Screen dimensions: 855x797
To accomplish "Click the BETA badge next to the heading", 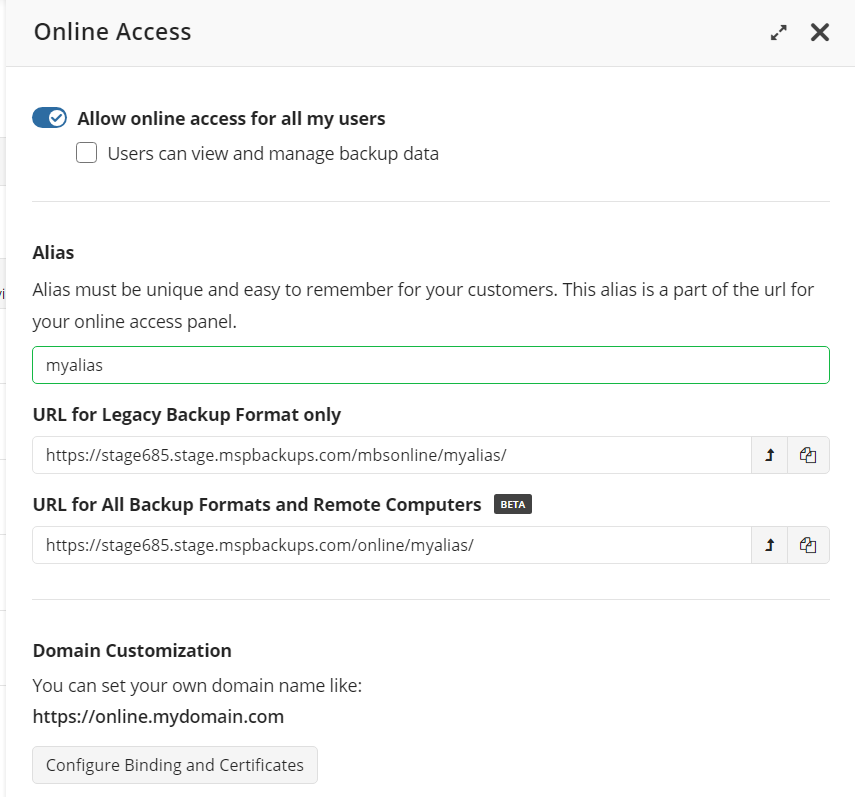I will pyautogui.click(x=512, y=504).
